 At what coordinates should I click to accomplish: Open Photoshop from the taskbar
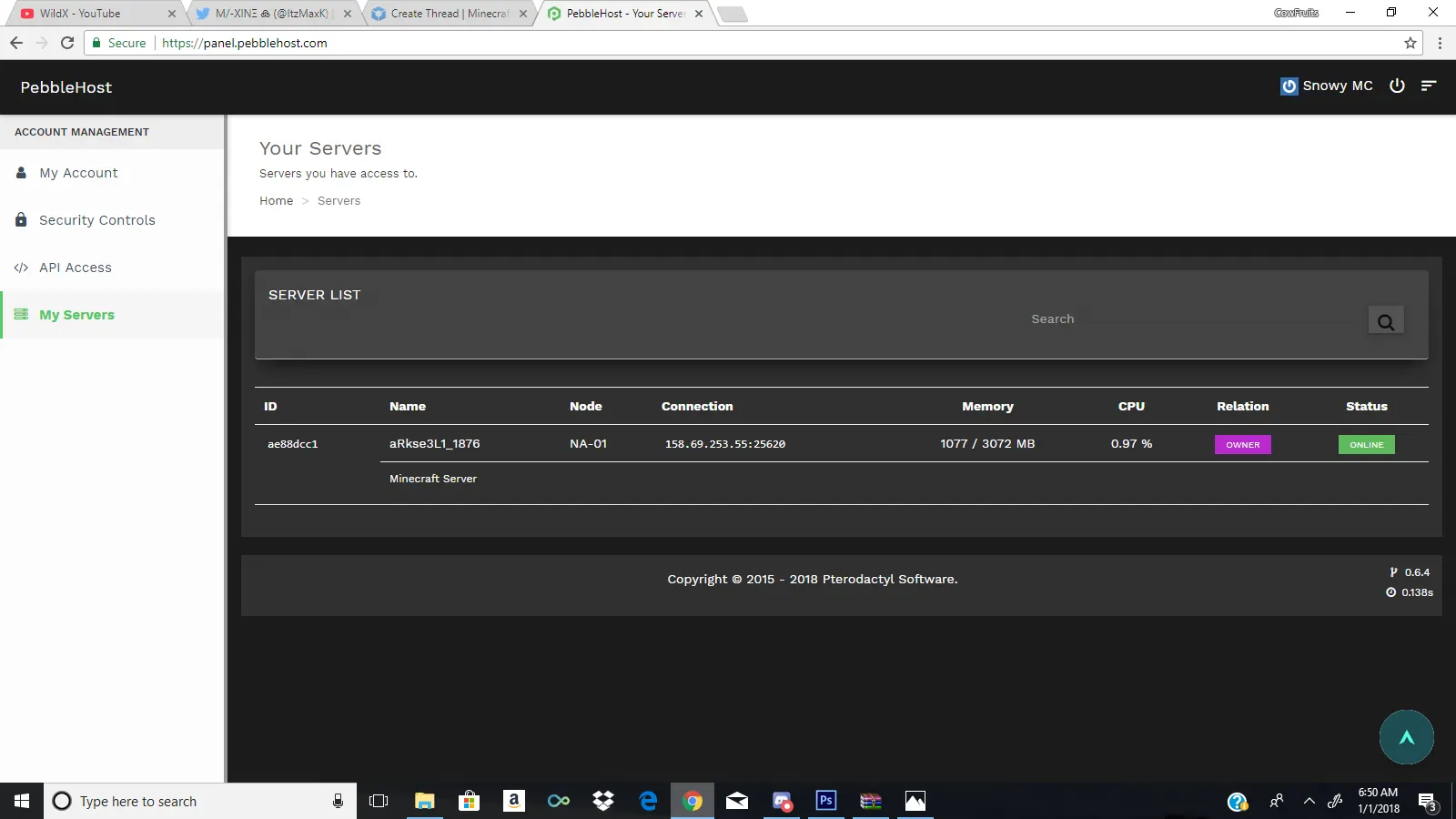(825, 801)
